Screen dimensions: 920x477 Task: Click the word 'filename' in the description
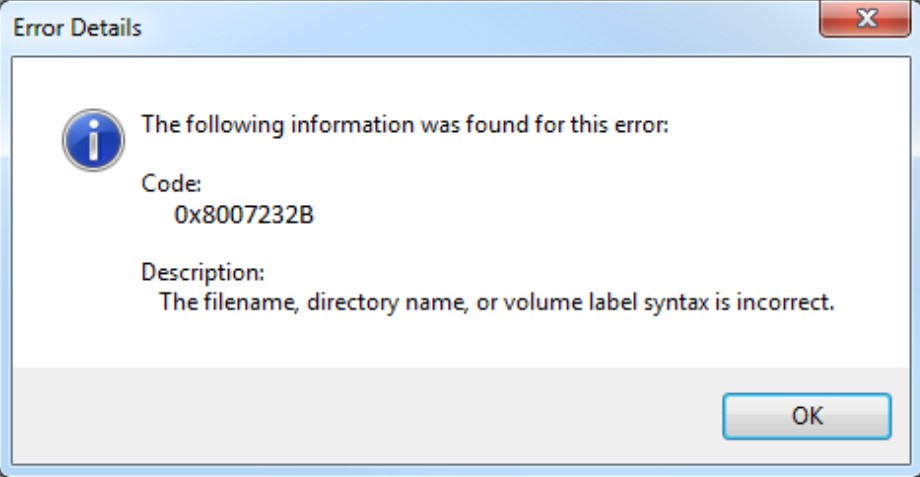(x=251, y=302)
